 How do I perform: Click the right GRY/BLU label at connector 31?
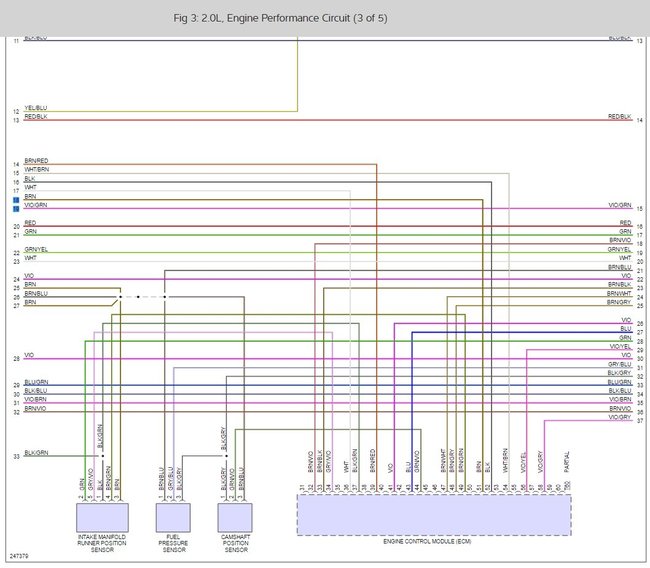click(620, 364)
